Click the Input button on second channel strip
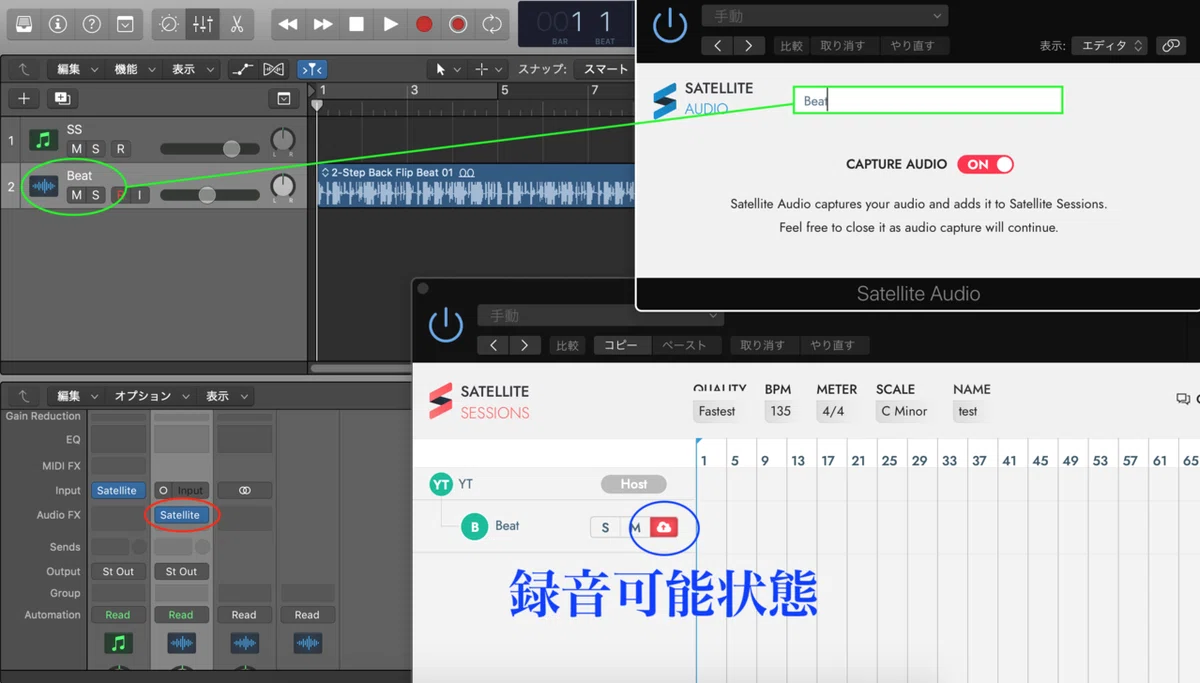The width and height of the screenshot is (1200, 683). pyautogui.click(x=190, y=490)
